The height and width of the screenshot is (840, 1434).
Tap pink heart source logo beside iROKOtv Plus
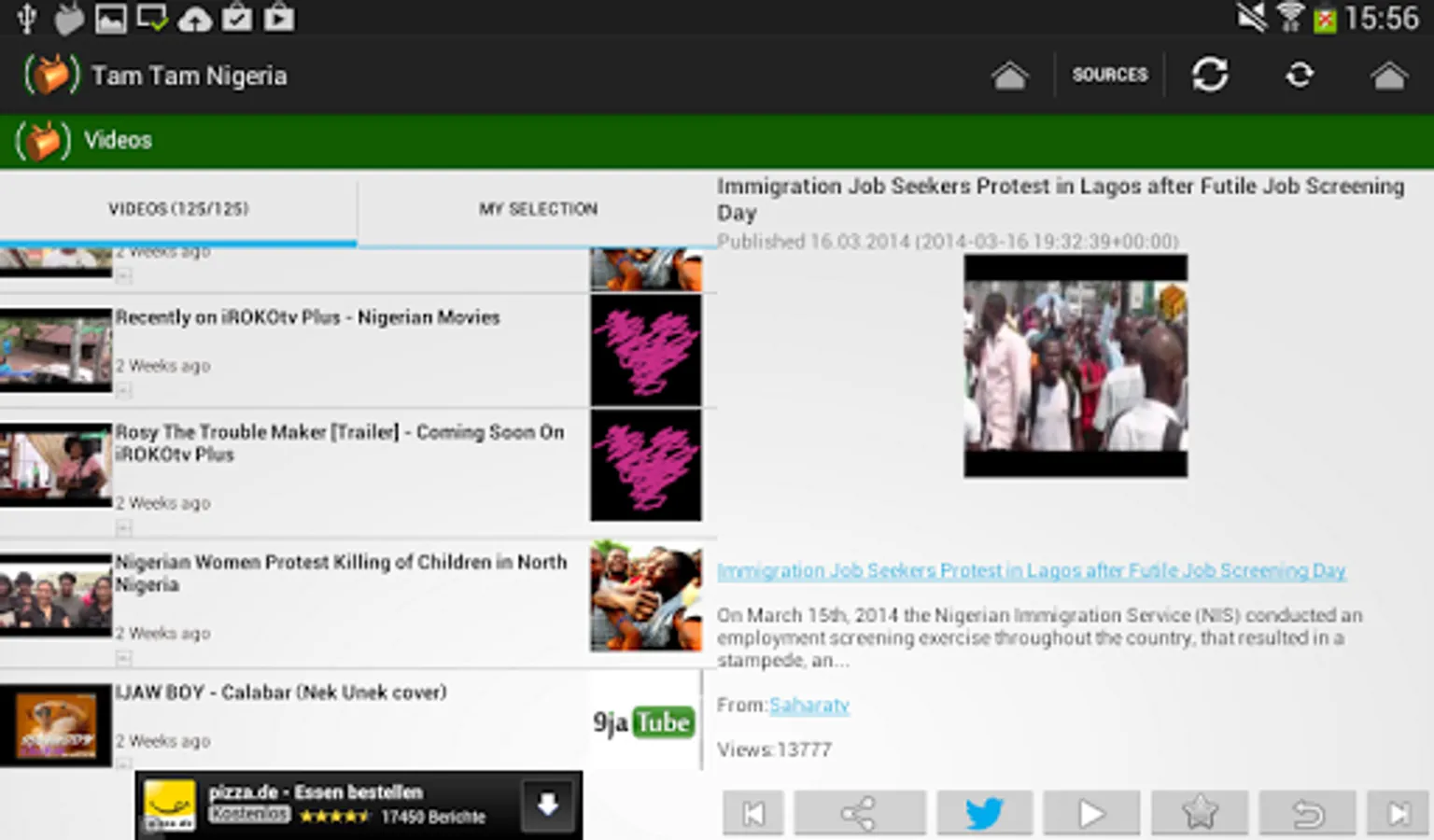click(646, 350)
